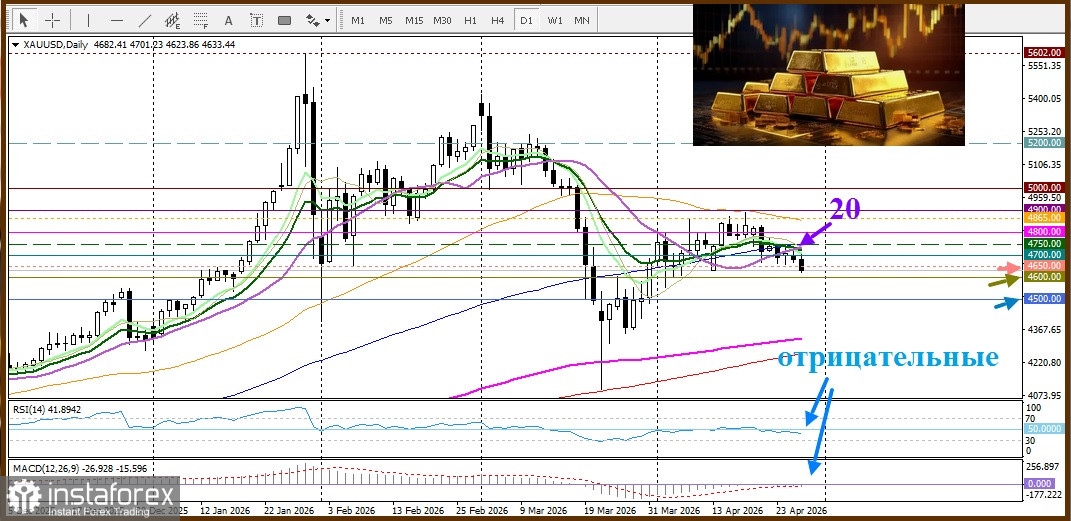Pick the Fibonacci Retracement tool
Image resolution: width=1071 pixels, height=521 pixels.
[201, 20]
